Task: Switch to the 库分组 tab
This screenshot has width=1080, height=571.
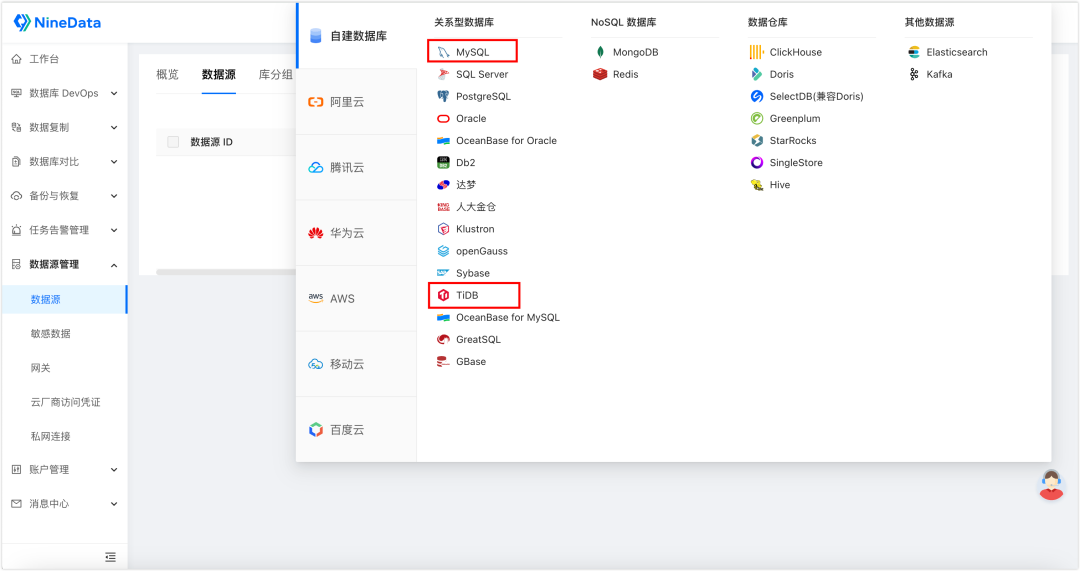Action: point(276,74)
